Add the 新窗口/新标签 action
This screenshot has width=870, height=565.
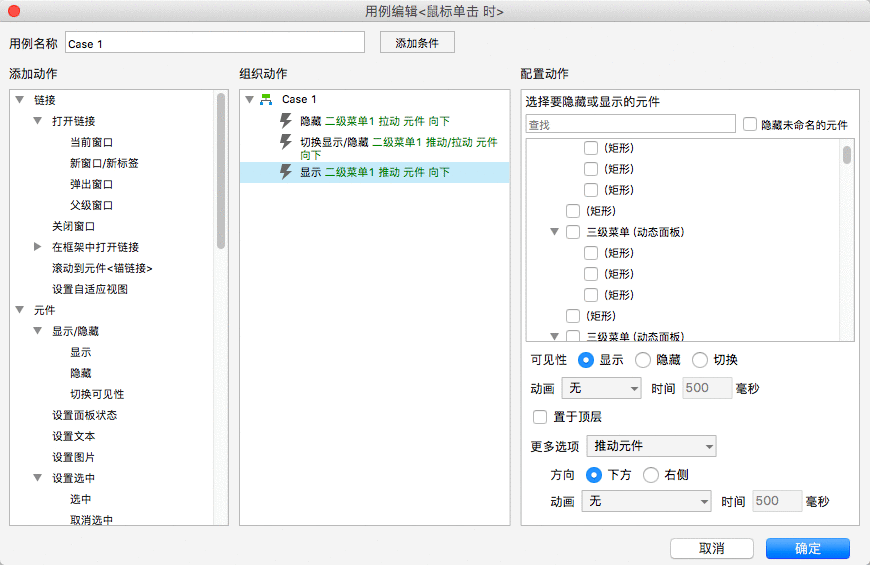[x=104, y=163]
